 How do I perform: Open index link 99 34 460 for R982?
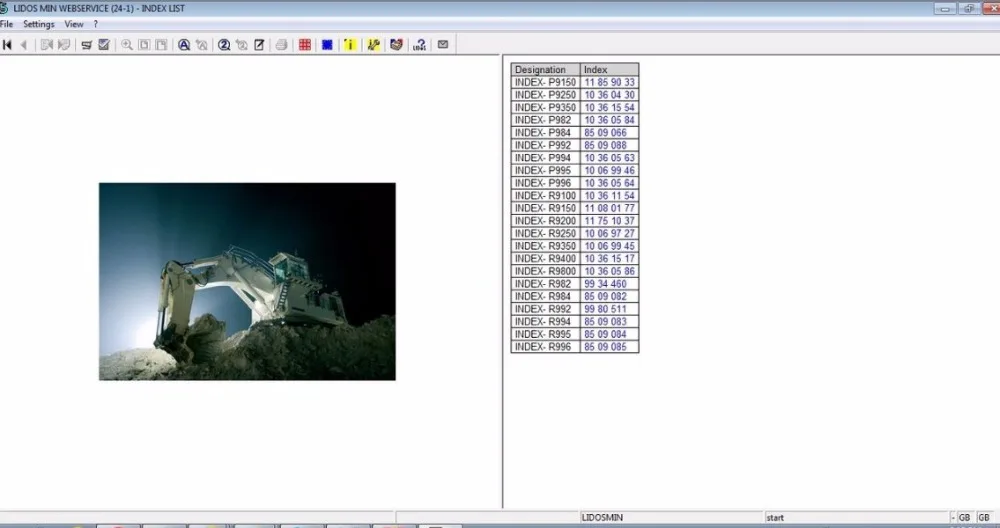tap(605, 284)
